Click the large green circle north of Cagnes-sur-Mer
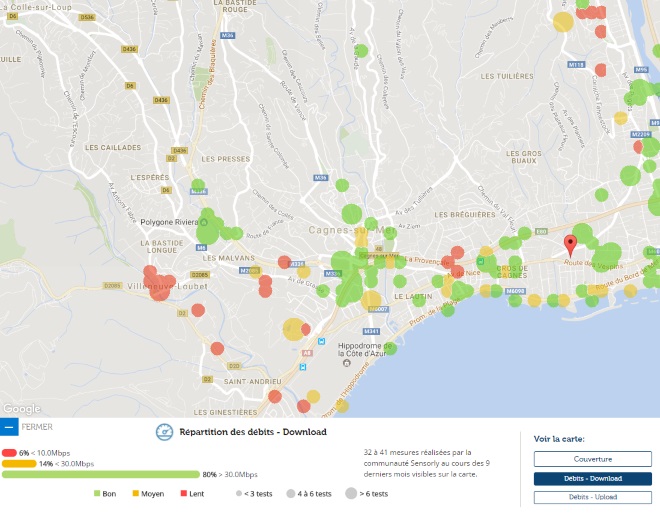The width and height of the screenshot is (660, 518). (x=351, y=213)
